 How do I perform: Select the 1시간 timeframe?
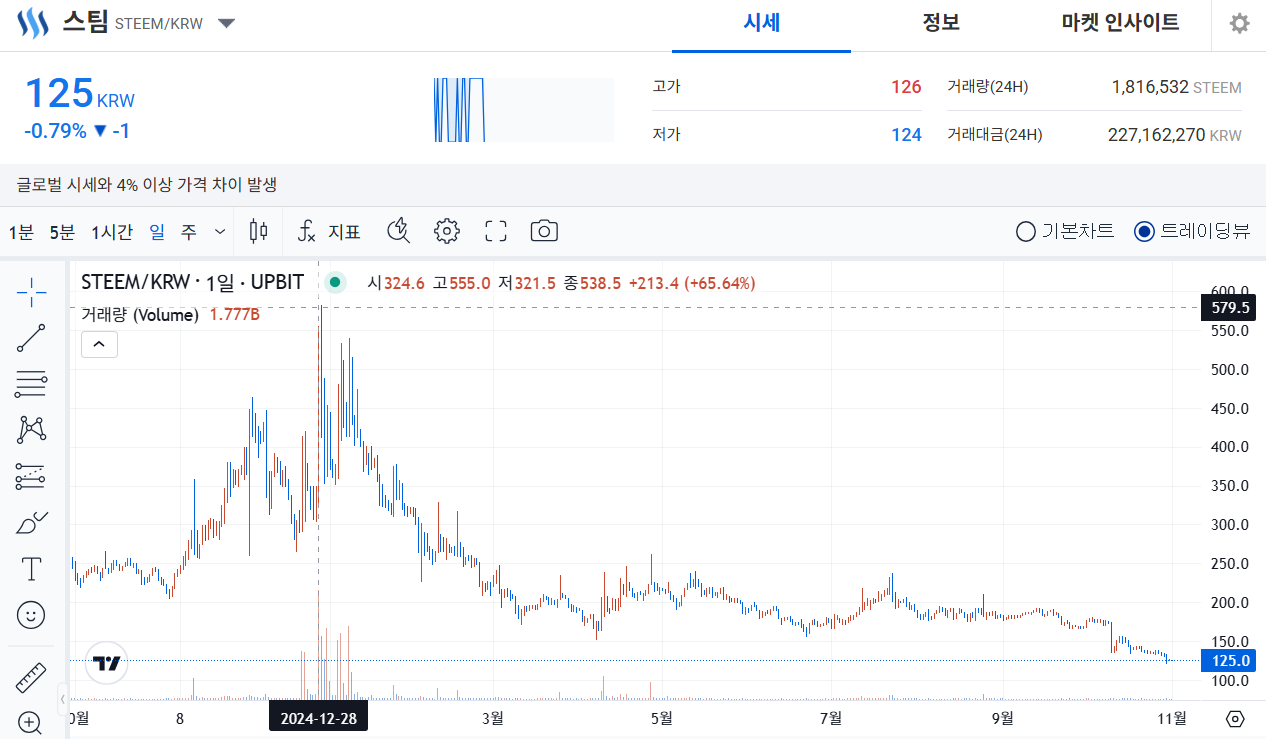pos(112,232)
